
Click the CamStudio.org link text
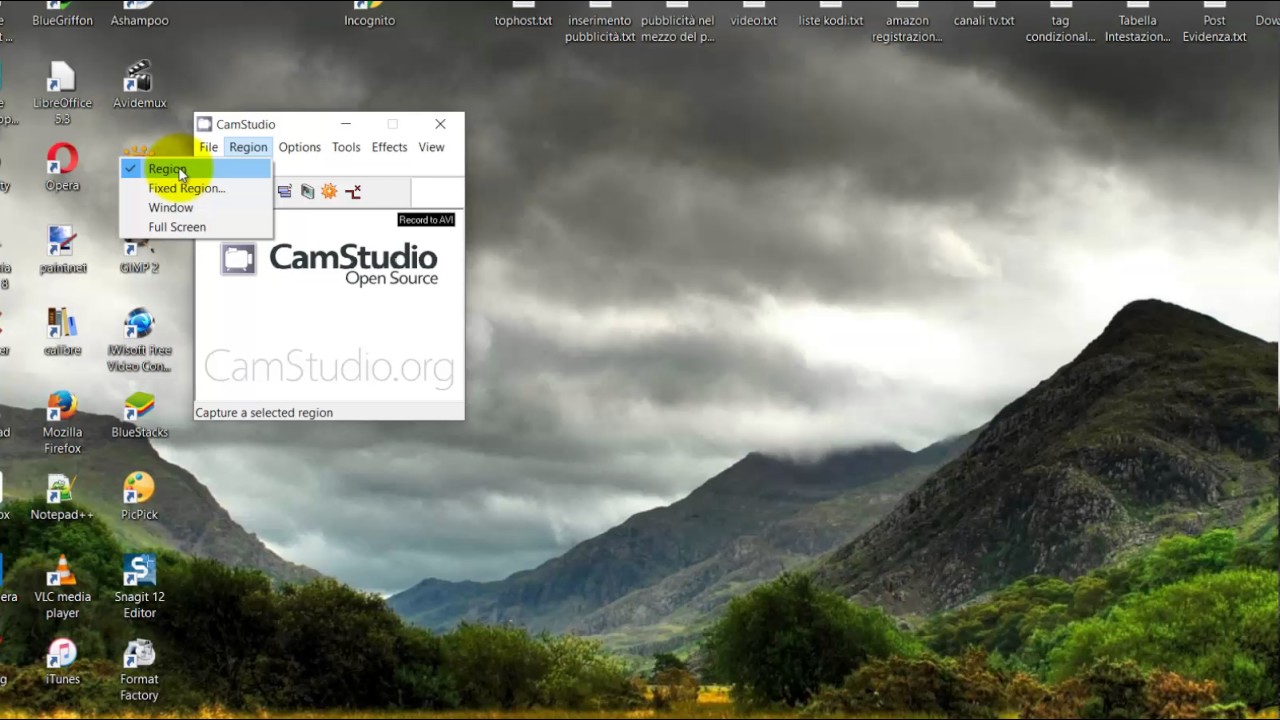(x=329, y=367)
